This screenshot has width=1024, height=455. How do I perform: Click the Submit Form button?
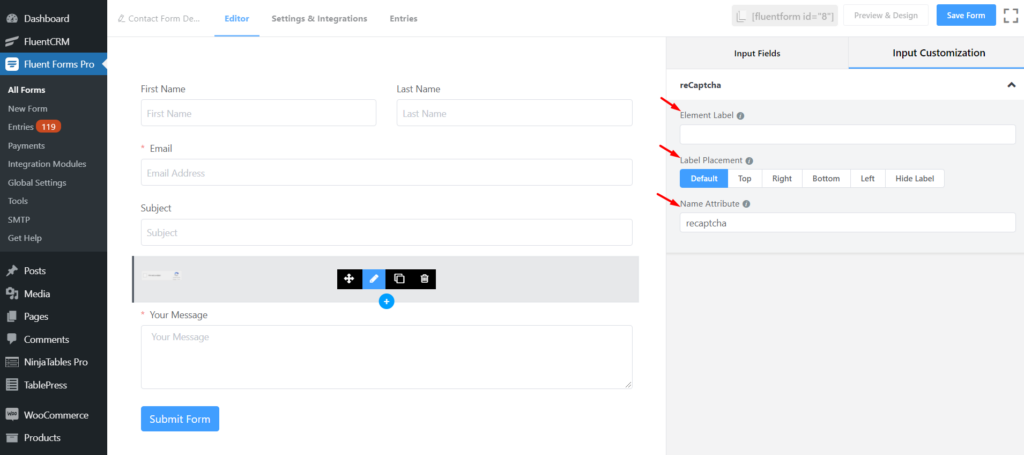180,419
